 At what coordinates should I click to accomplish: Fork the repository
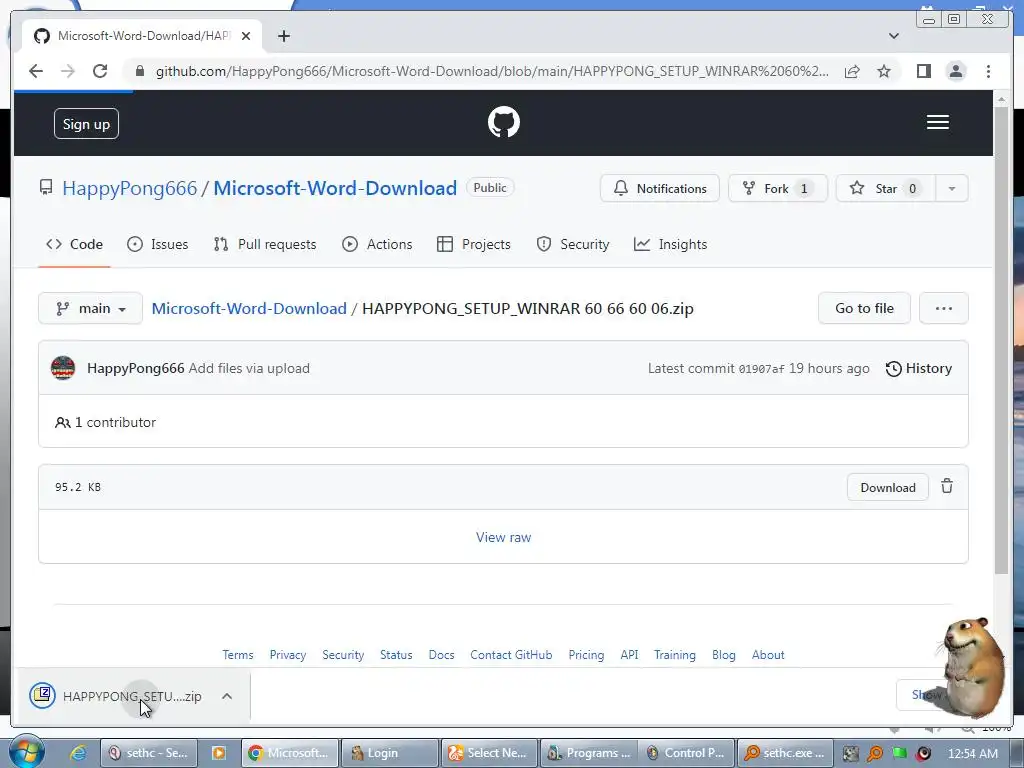(778, 188)
